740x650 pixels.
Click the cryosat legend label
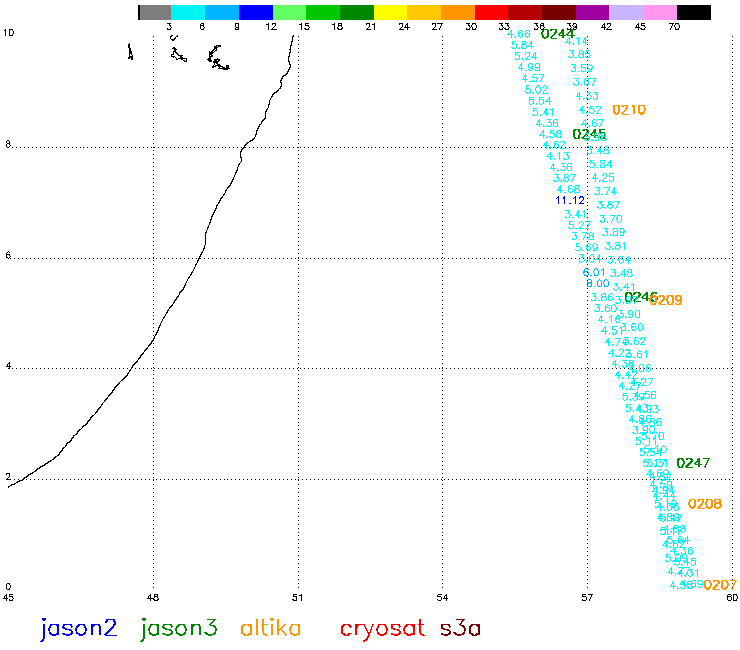click(382, 629)
